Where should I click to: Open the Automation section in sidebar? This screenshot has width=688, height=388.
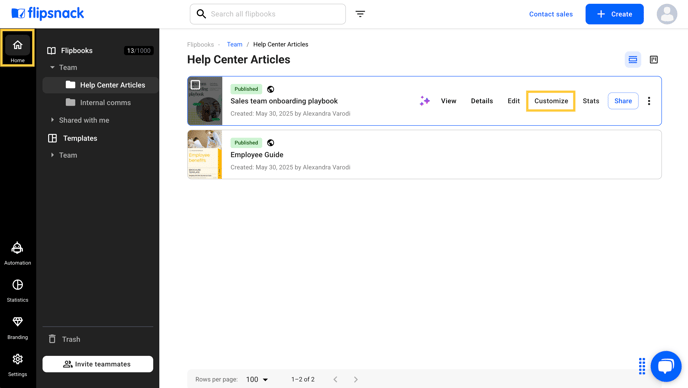click(x=17, y=253)
